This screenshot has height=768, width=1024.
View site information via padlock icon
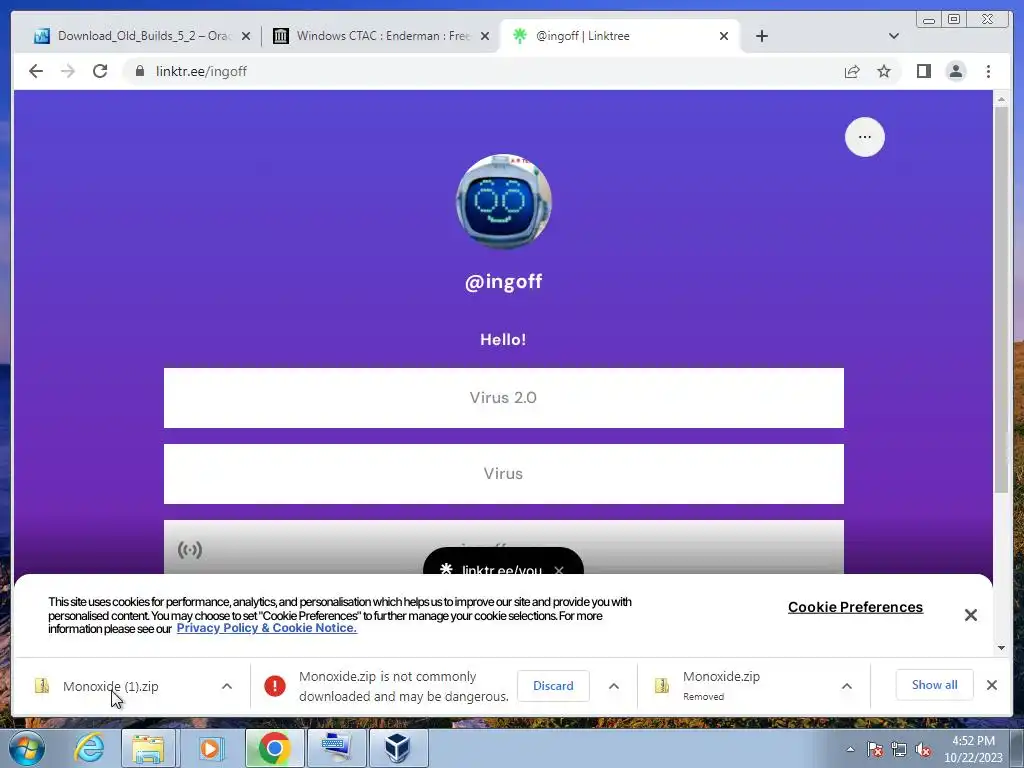point(140,71)
